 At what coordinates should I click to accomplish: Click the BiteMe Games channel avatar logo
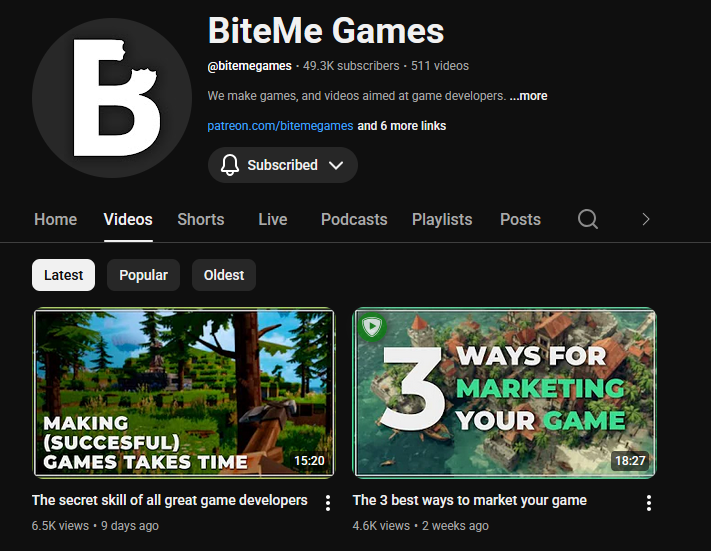[112, 98]
